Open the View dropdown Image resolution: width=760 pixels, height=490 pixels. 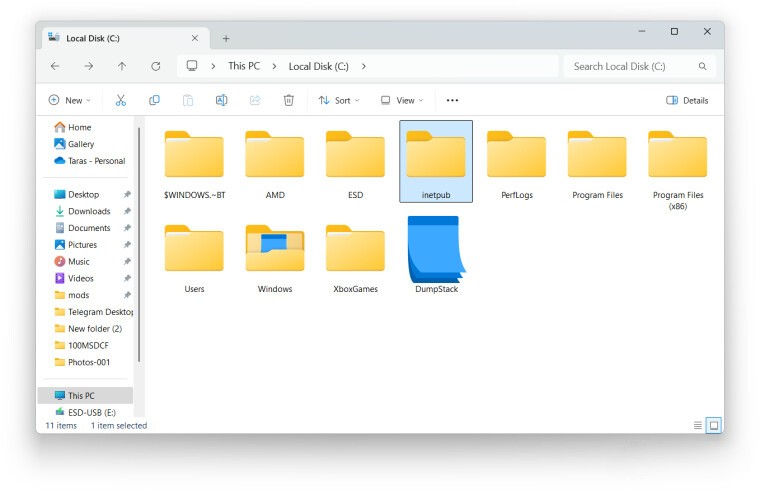coord(402,100)
